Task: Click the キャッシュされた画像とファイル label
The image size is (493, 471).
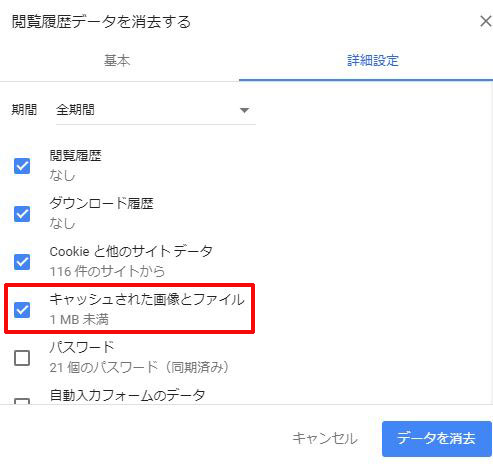Action: coord(147,299)
